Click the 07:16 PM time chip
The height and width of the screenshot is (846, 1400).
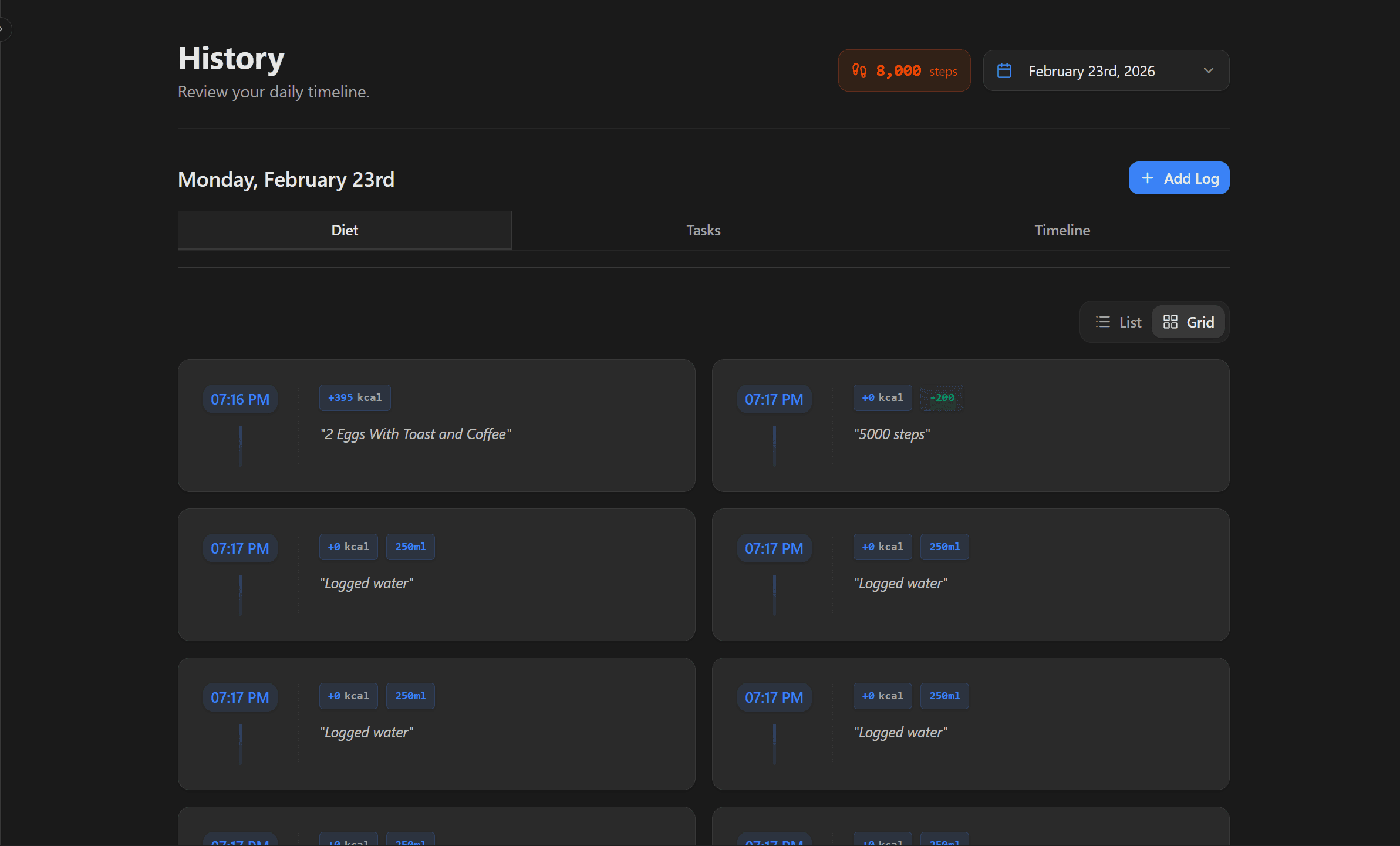coord(240,399)
